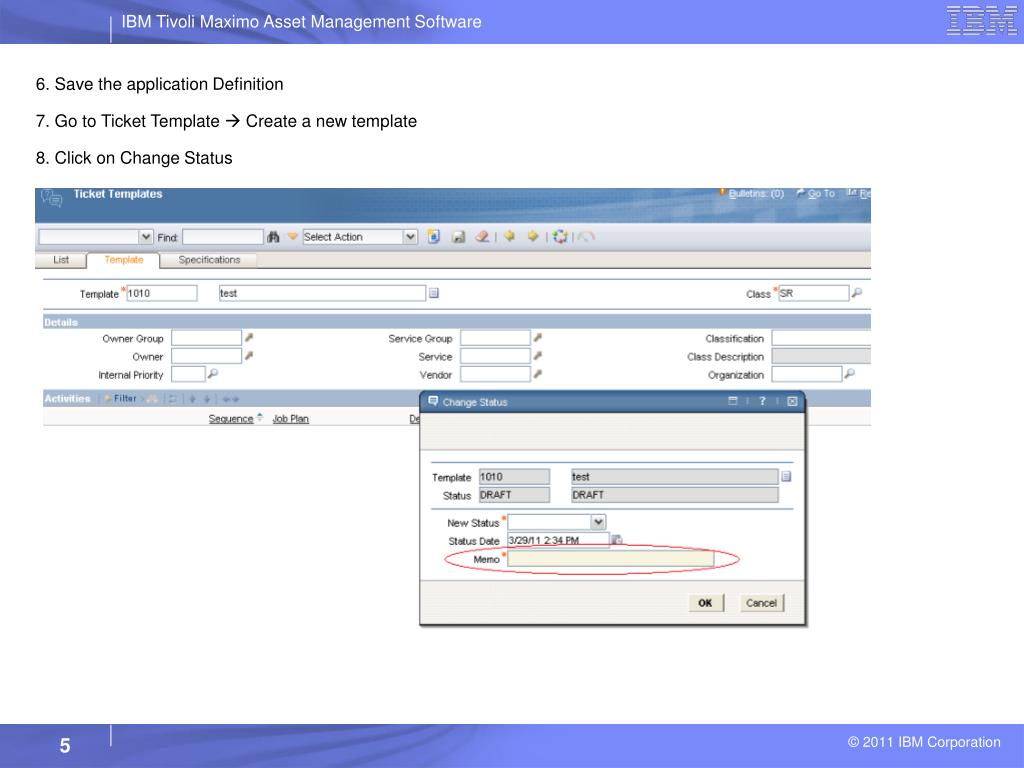Open the long description icon beside test
The height and width of the screenshot is (768, 1024).
tap(434, 293)
